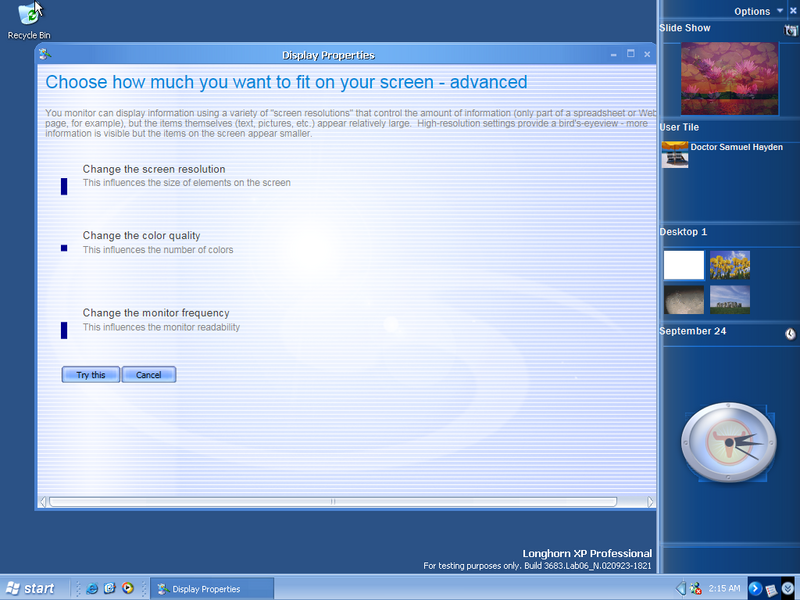Click the notepad icon in taskbar corner
Viewport: 800px width, 600px height.
[771, 589]
